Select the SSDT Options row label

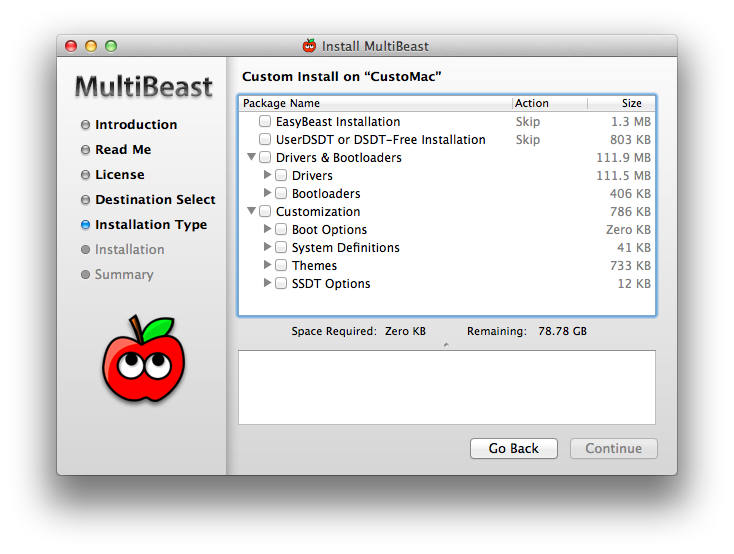331,284
